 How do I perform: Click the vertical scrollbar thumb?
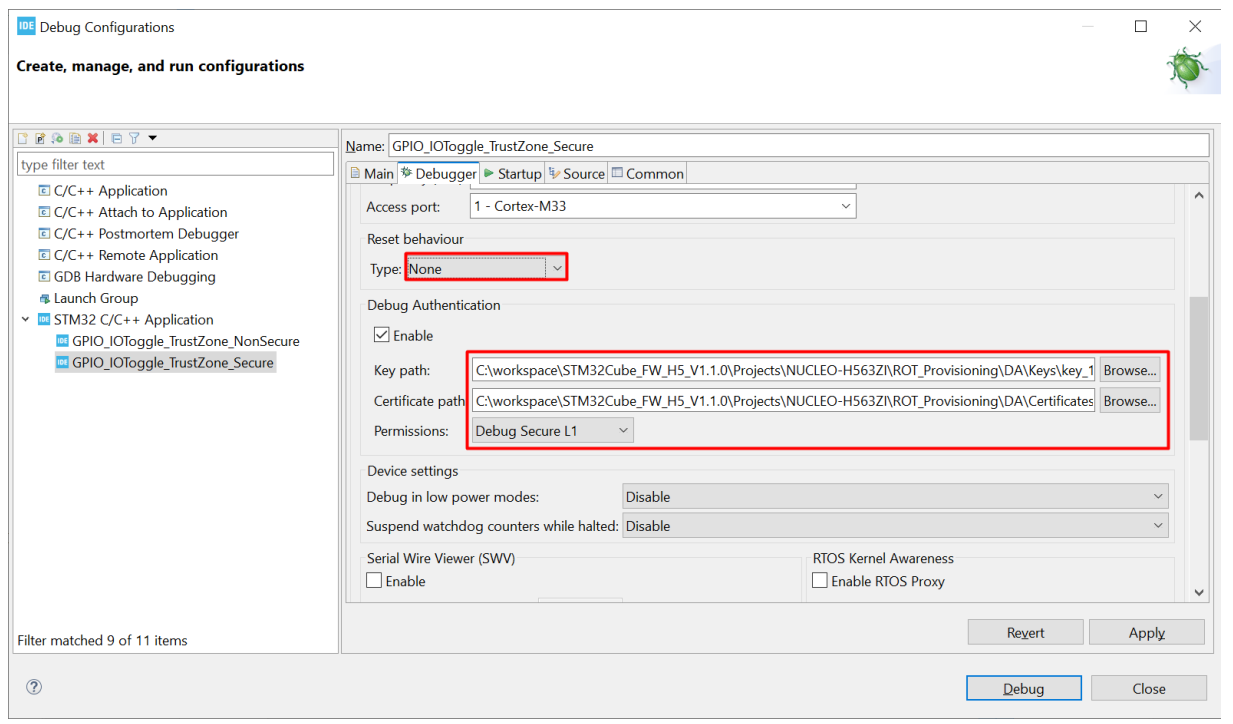pyautogui.click(x=1199, y=368)
